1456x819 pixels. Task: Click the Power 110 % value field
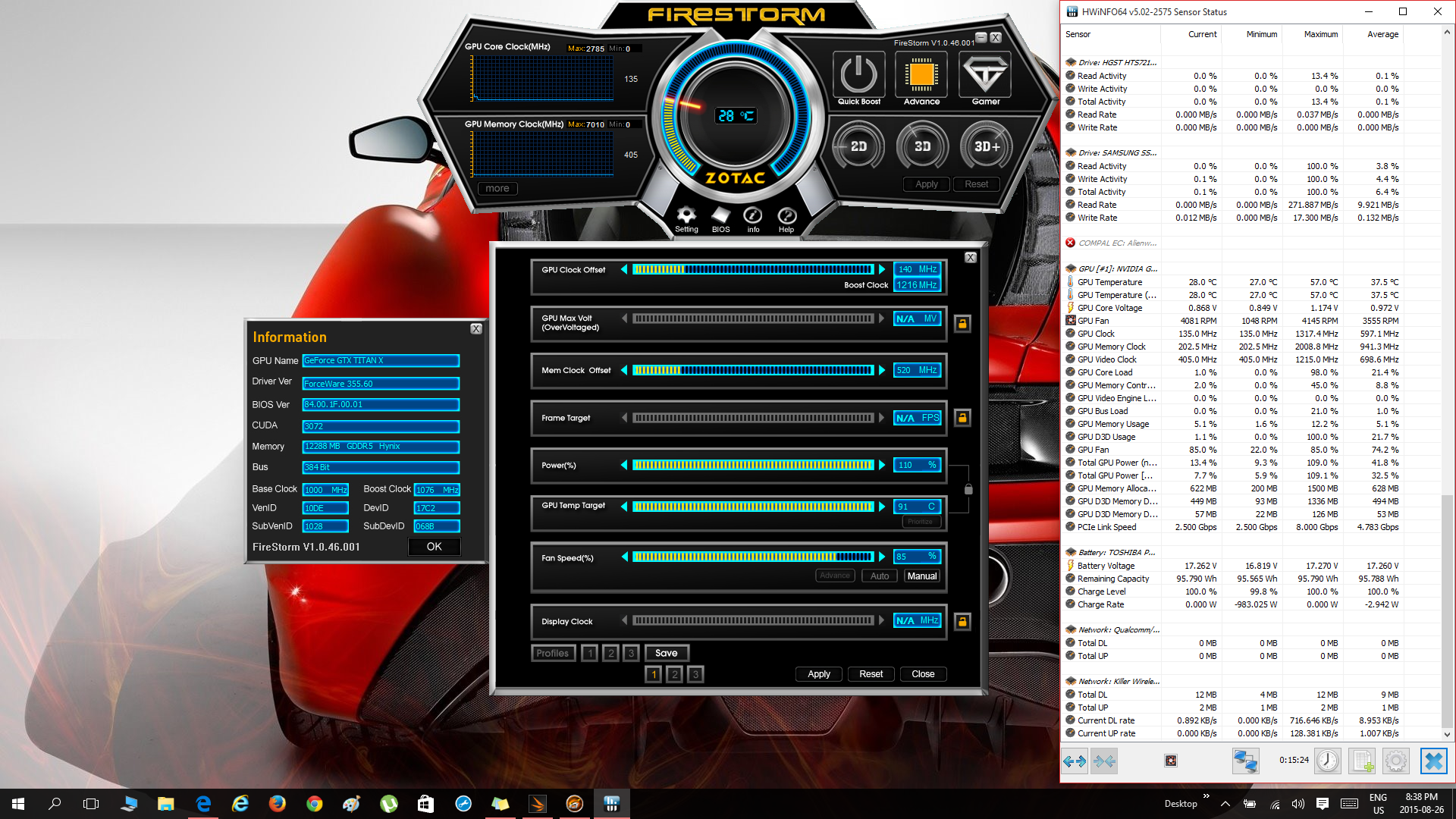coord(918,465)
